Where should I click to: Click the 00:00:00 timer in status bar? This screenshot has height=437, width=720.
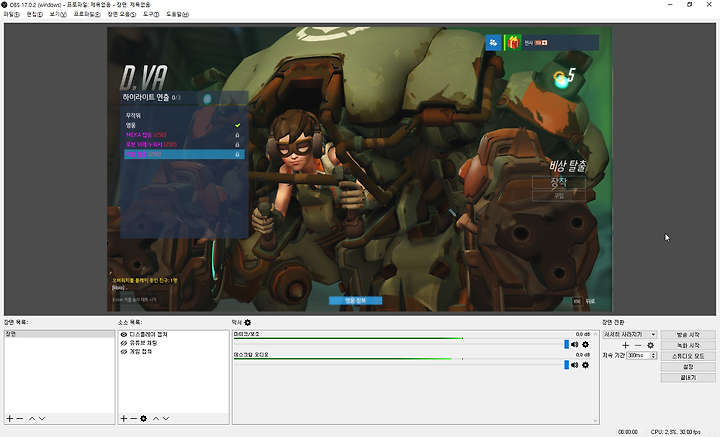pyautogui.click(x=628, y=432)
